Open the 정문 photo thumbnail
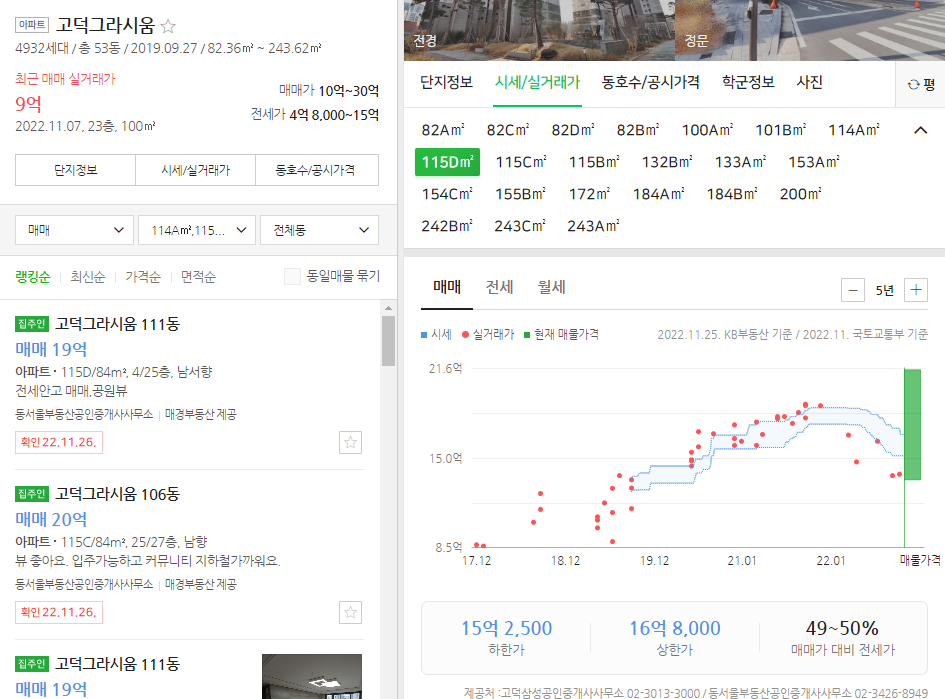The width and height of the screenshot is (945, 699). point(810,30)
